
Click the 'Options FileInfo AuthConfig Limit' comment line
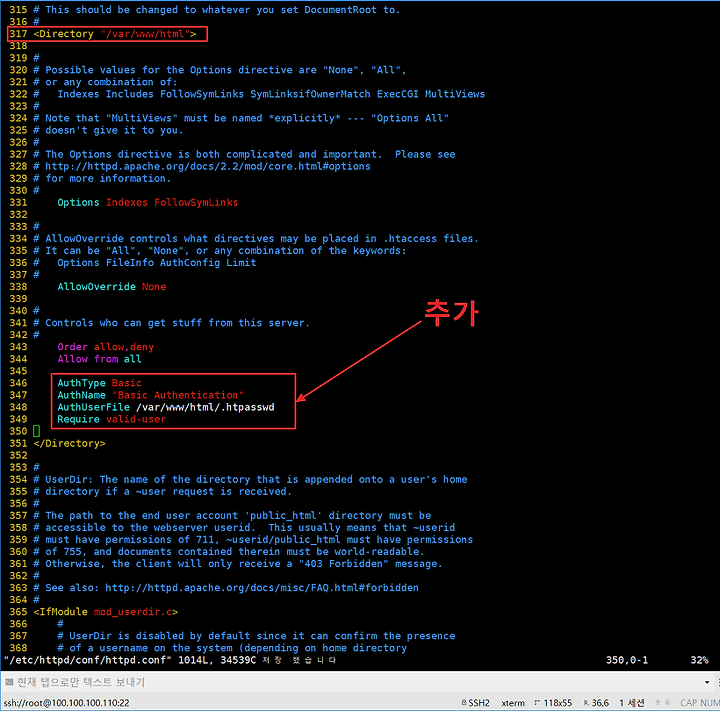coord(145,263)
